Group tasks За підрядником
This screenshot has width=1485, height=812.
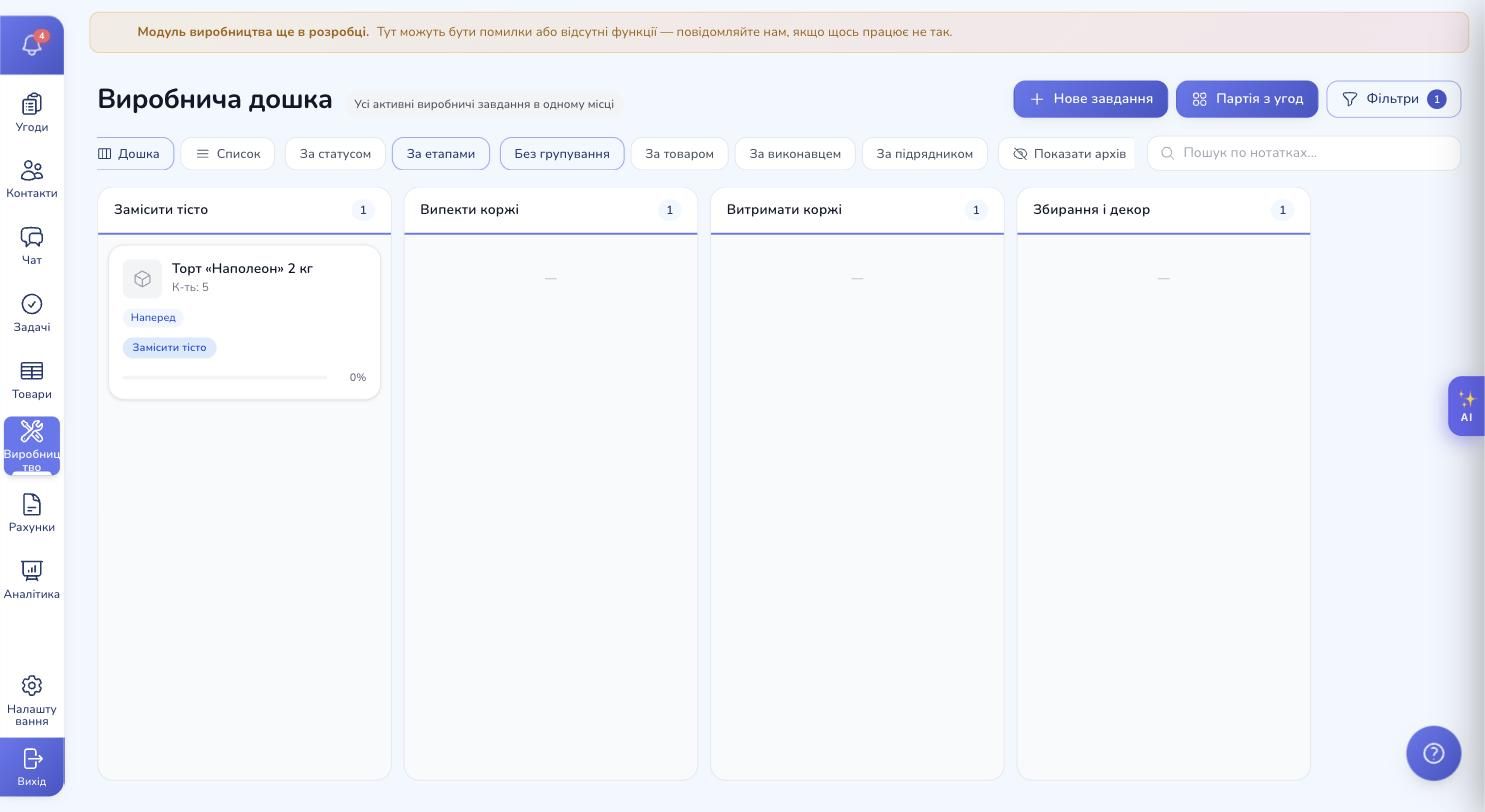coord(924,154)
